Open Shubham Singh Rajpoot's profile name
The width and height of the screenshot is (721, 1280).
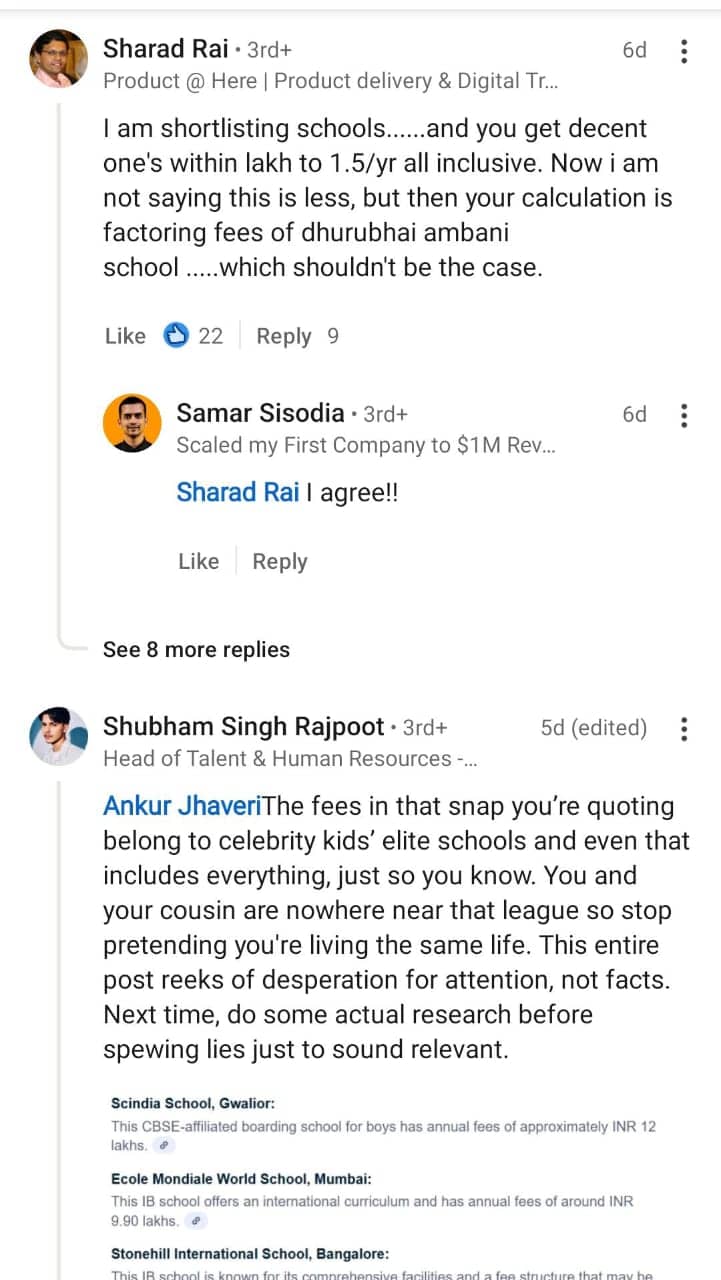pyautogui.click(x=244, y=727)
